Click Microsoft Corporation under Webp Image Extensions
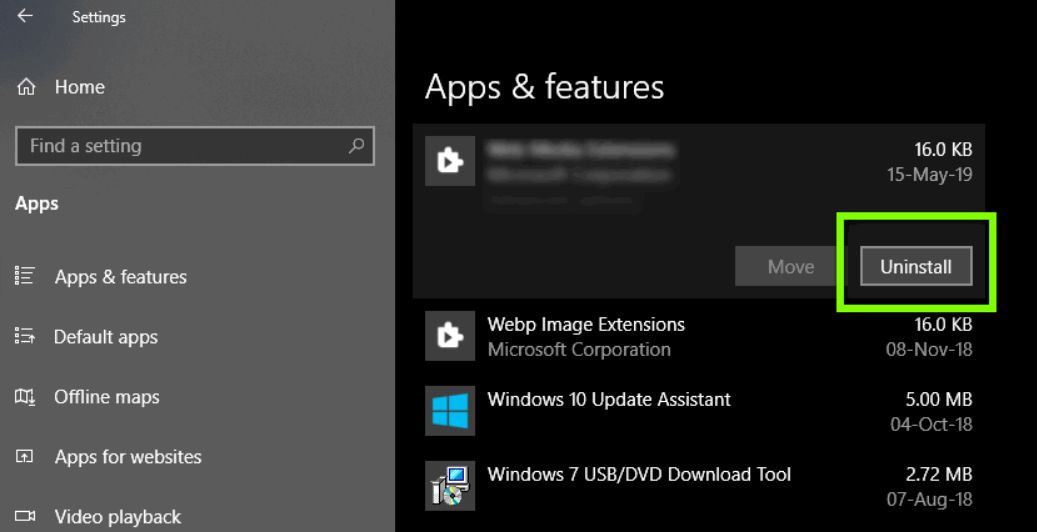 579,349
